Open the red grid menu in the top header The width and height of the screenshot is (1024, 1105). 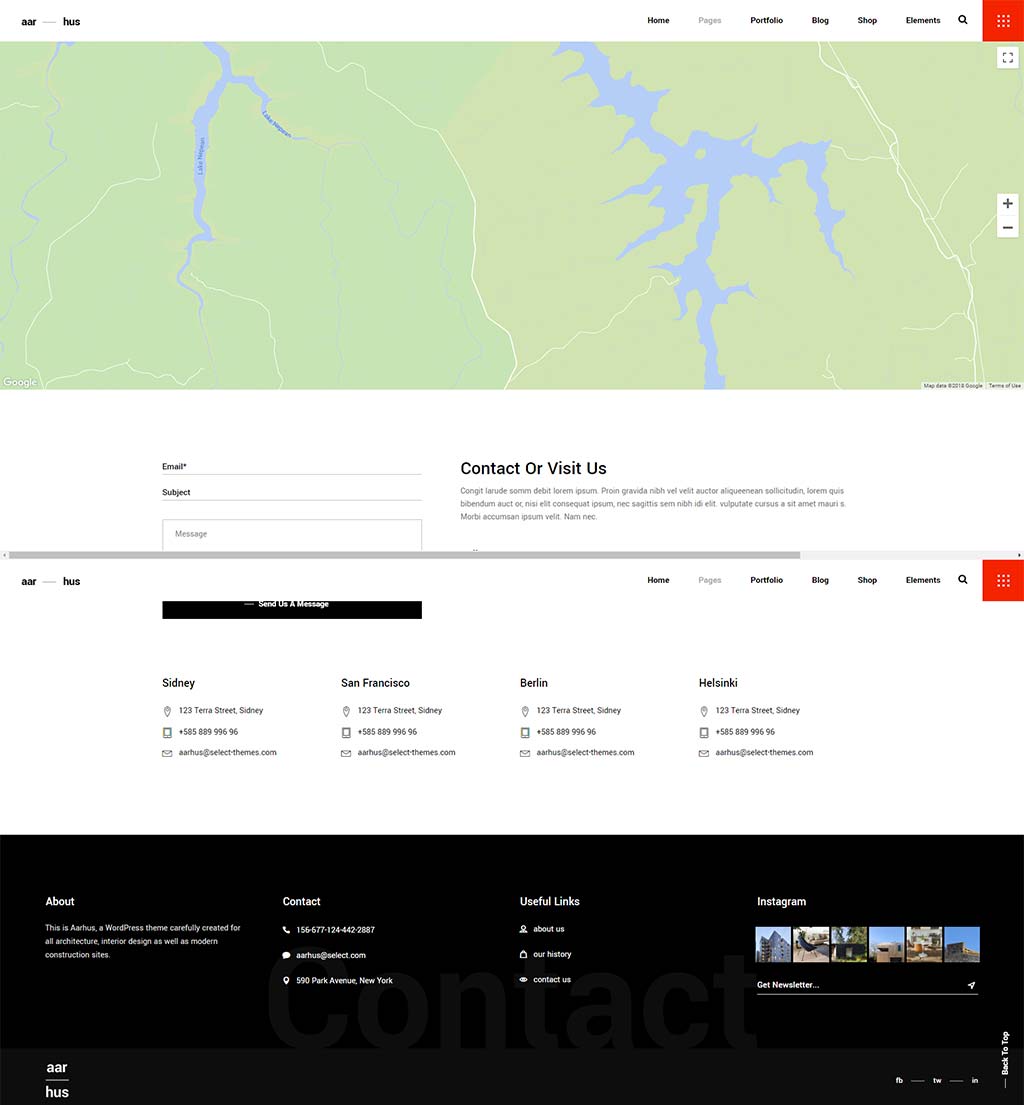coord(1003,20)
